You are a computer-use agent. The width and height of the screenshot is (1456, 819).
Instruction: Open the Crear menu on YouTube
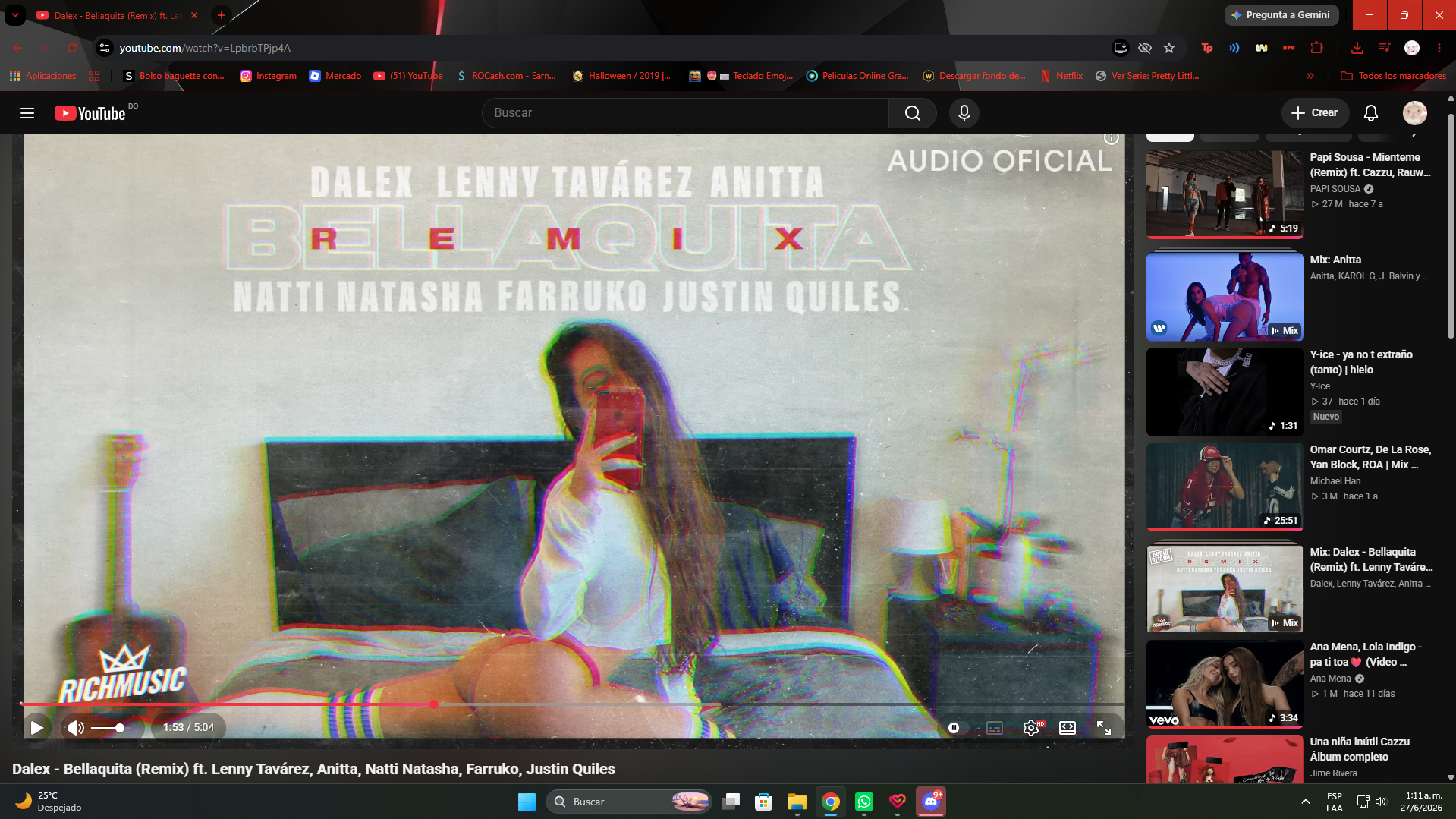click(x=1315, y=113)
